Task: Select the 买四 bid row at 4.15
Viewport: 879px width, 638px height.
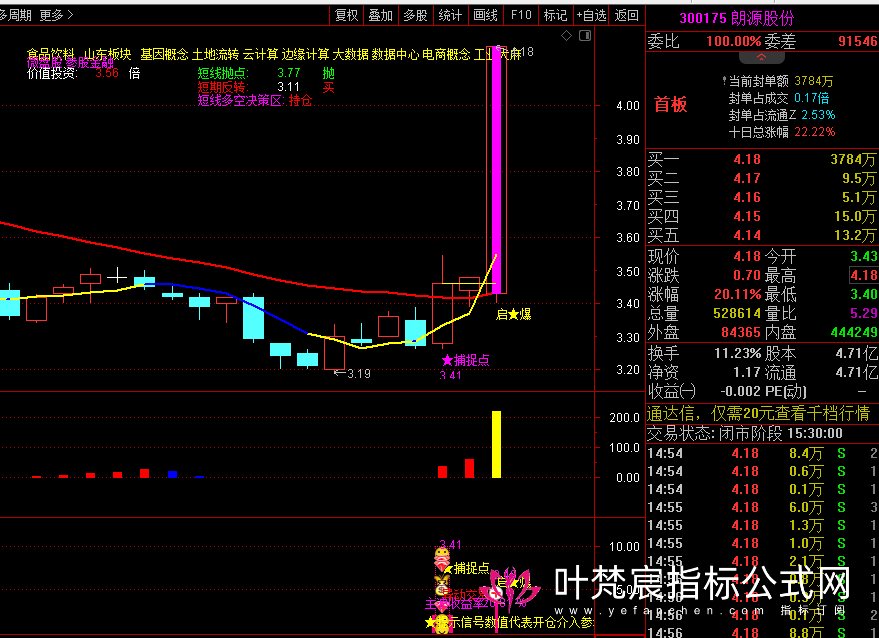Action: 762,216
